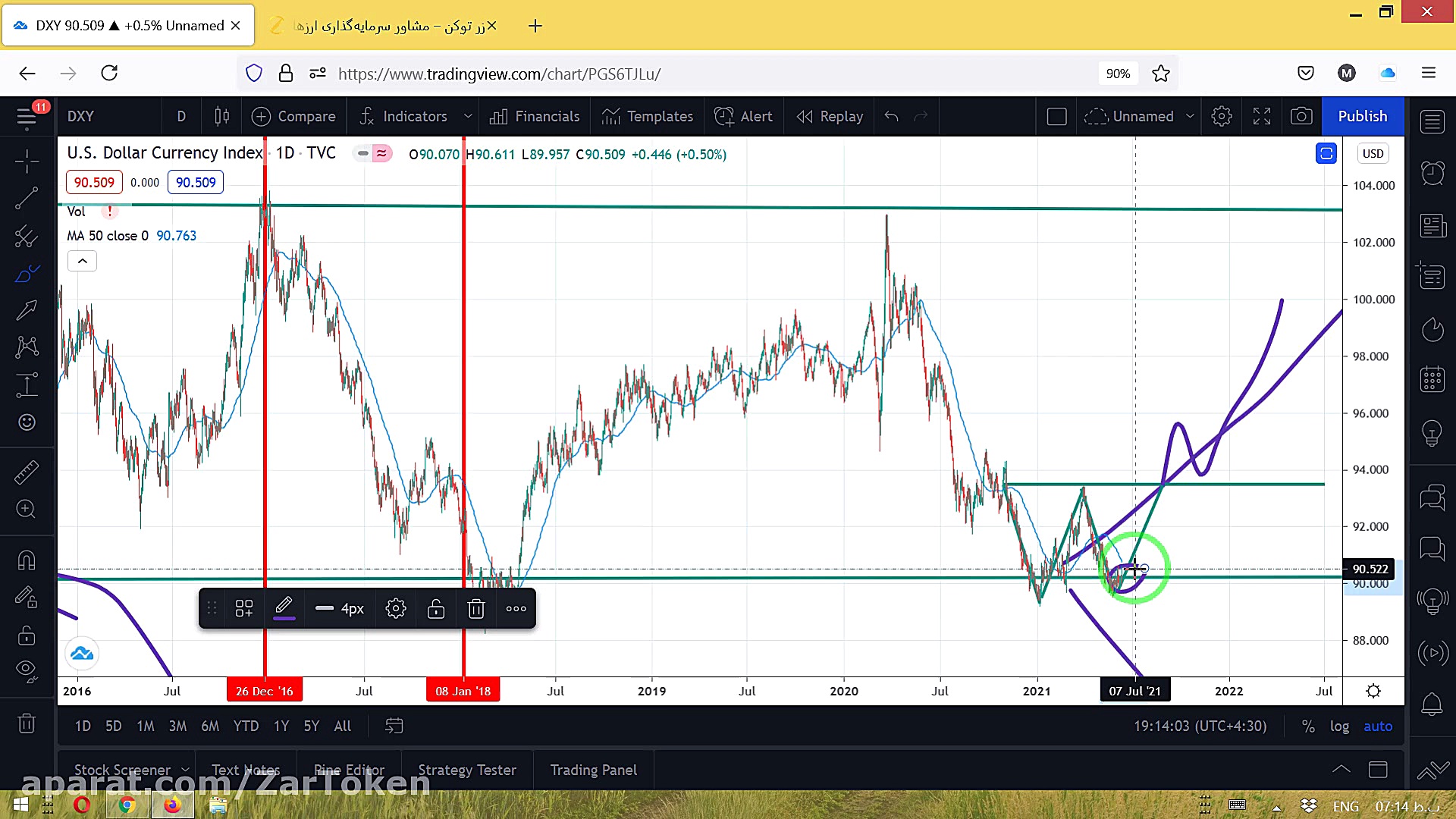This screenshot has width=1456, height=819.
Task: Open the Gann and Fibonacci tools
Action: tap(27, 236)
